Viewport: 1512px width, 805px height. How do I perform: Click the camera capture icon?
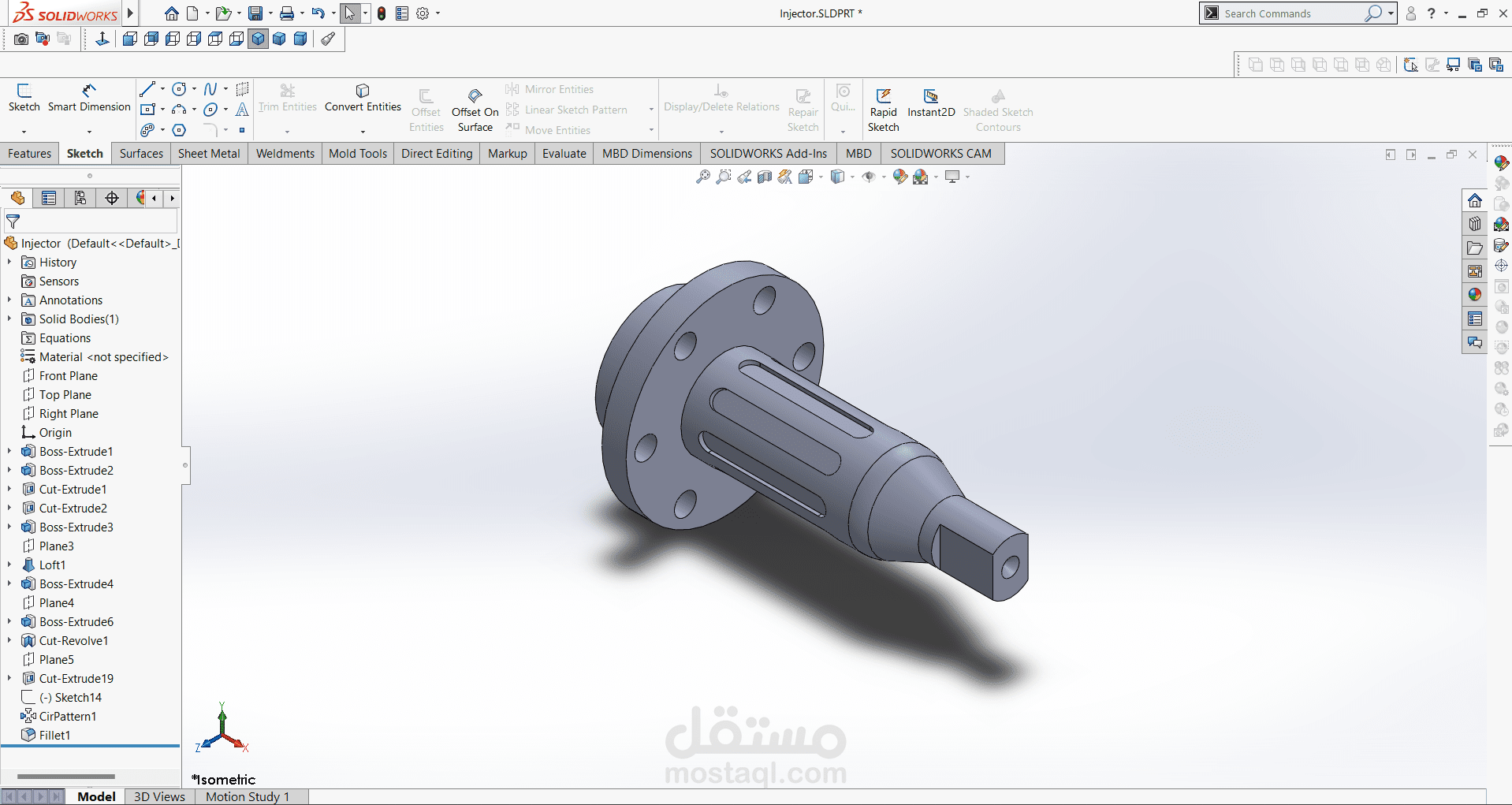click(x=21, y=39)
